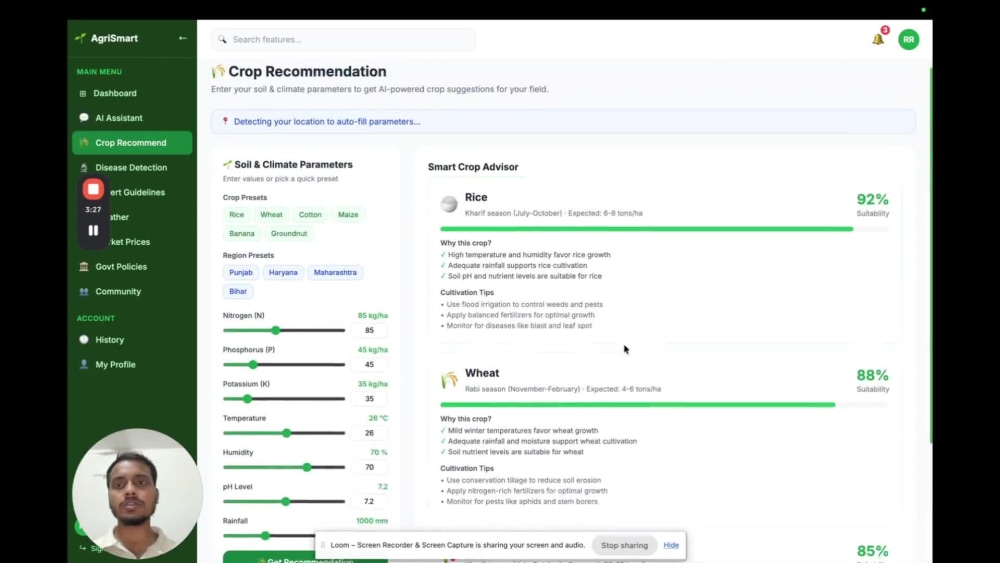Click the Temperature slider
Image resolution: width=1000 pixels, height=563 pixels.
coord(284,433)
